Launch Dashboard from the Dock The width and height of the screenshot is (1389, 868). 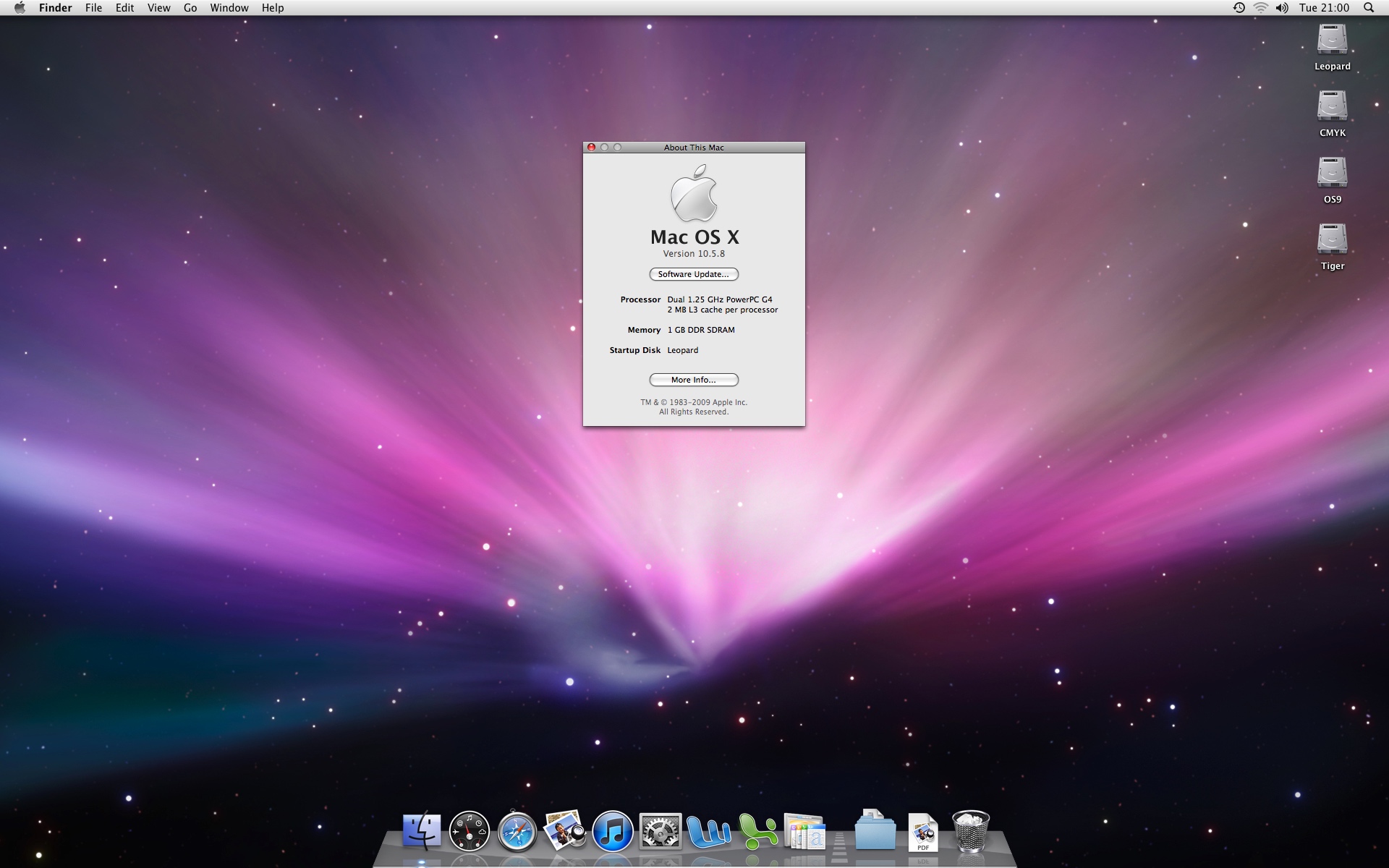470,830
